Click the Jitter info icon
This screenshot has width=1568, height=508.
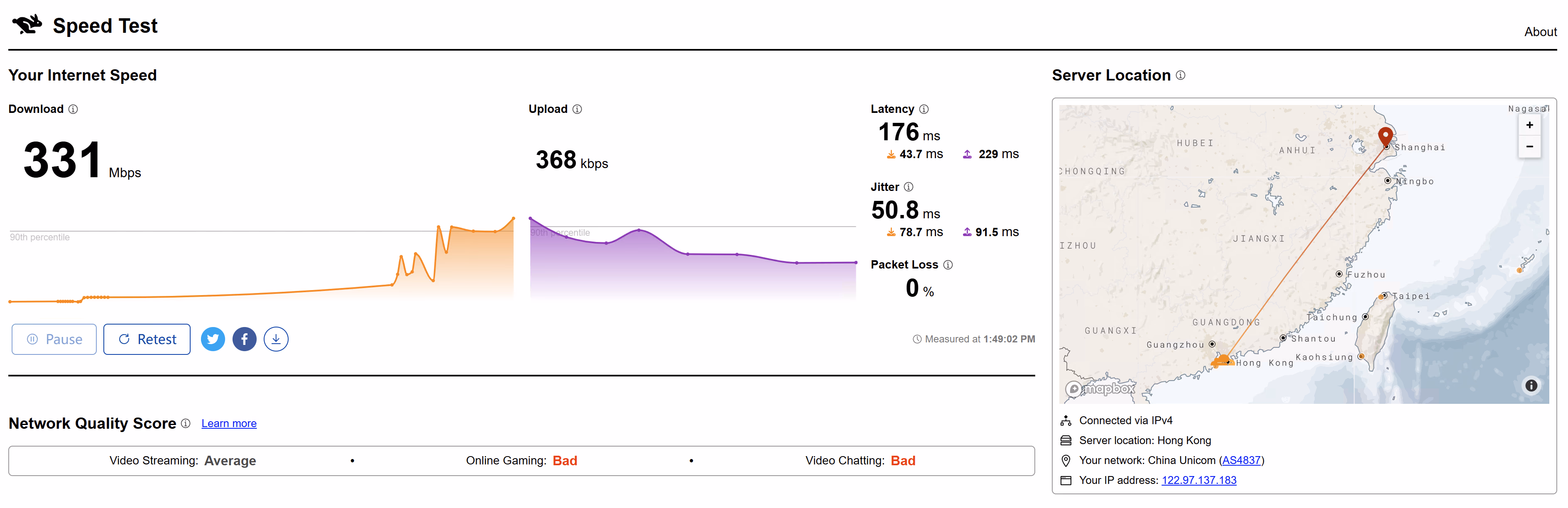pos(908,187)
